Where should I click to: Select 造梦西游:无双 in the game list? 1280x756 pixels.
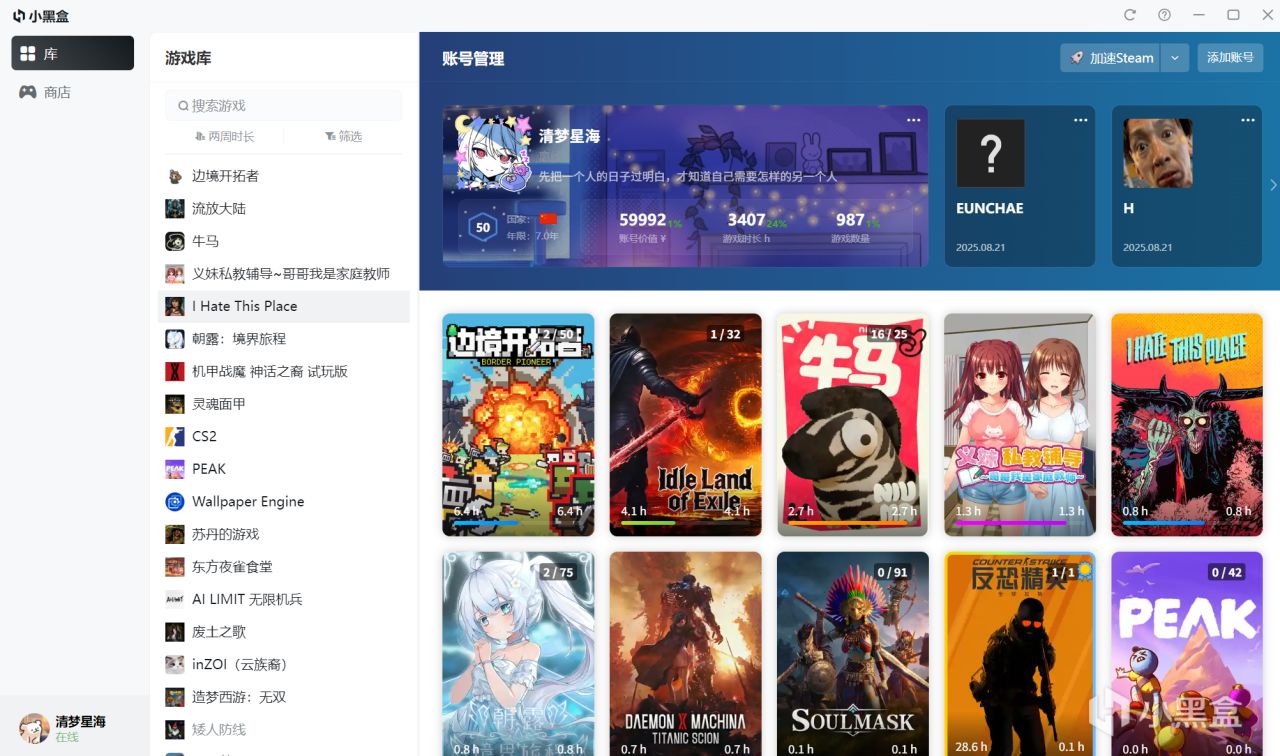coord(284,697)
